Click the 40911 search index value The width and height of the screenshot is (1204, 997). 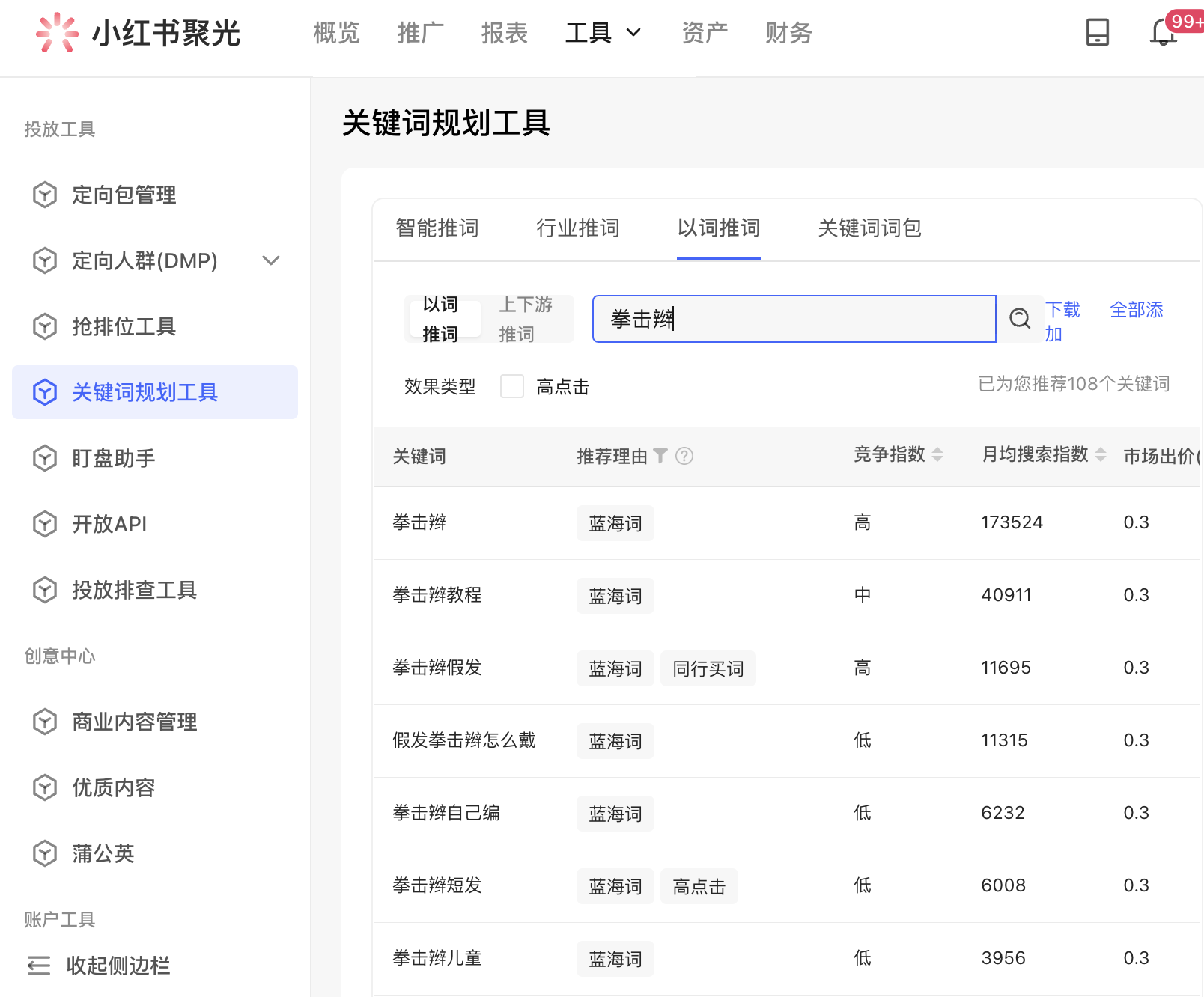pyautogui.click(x=1006, y=595)
